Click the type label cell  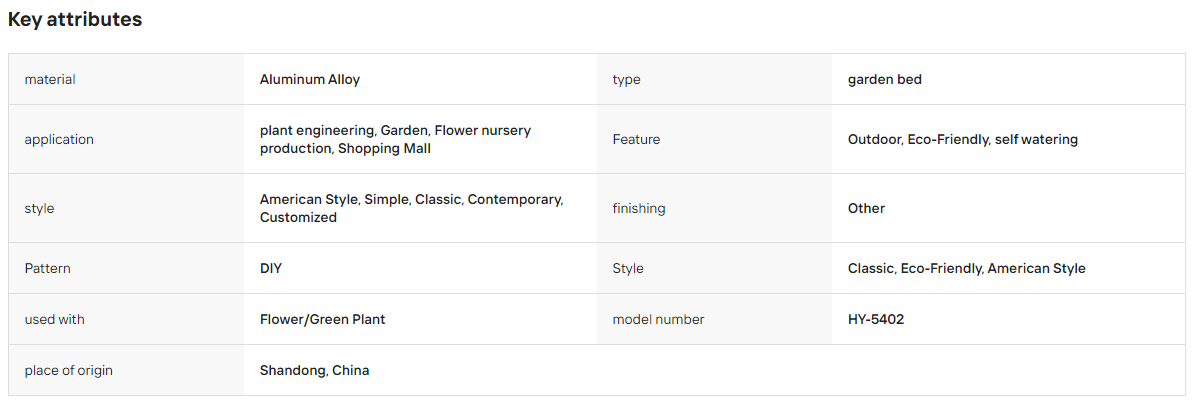click(714, 79)
